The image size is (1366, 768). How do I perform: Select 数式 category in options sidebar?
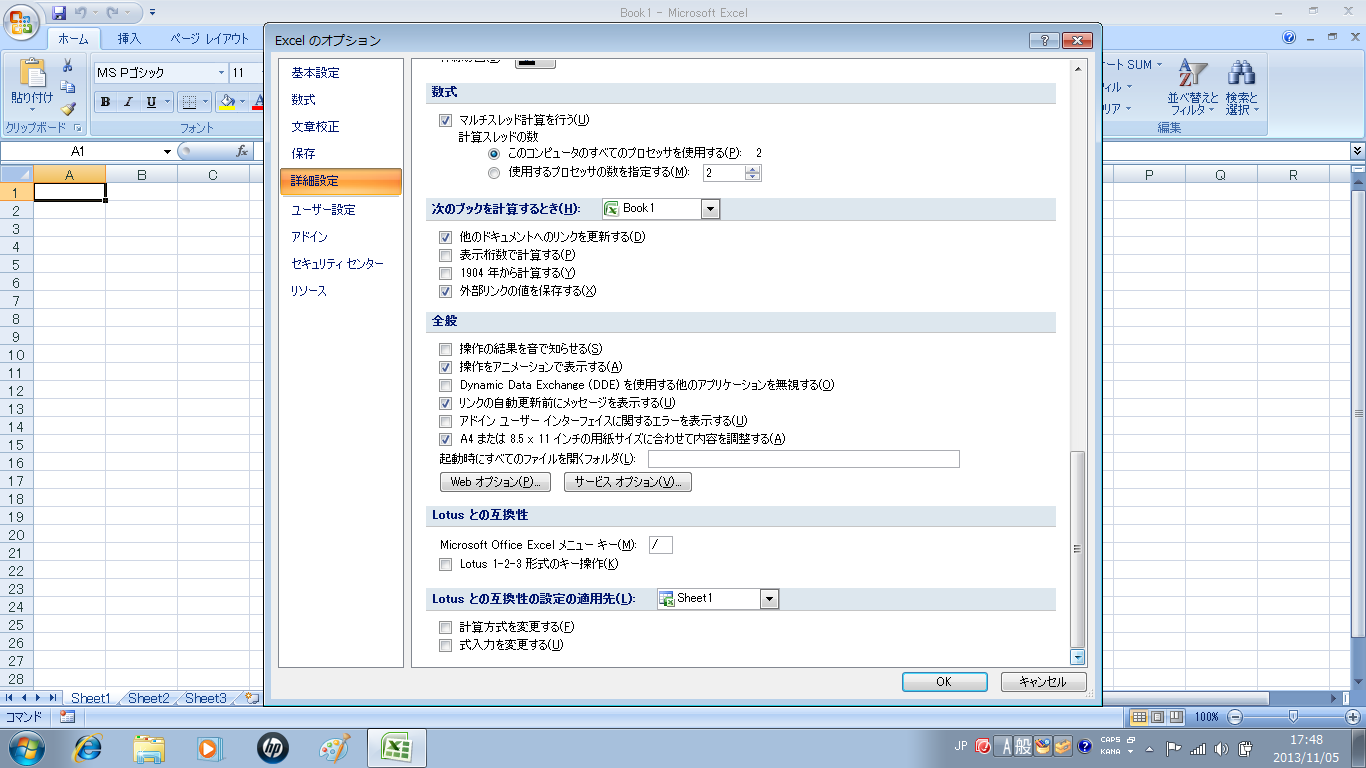tap(303, 100)
